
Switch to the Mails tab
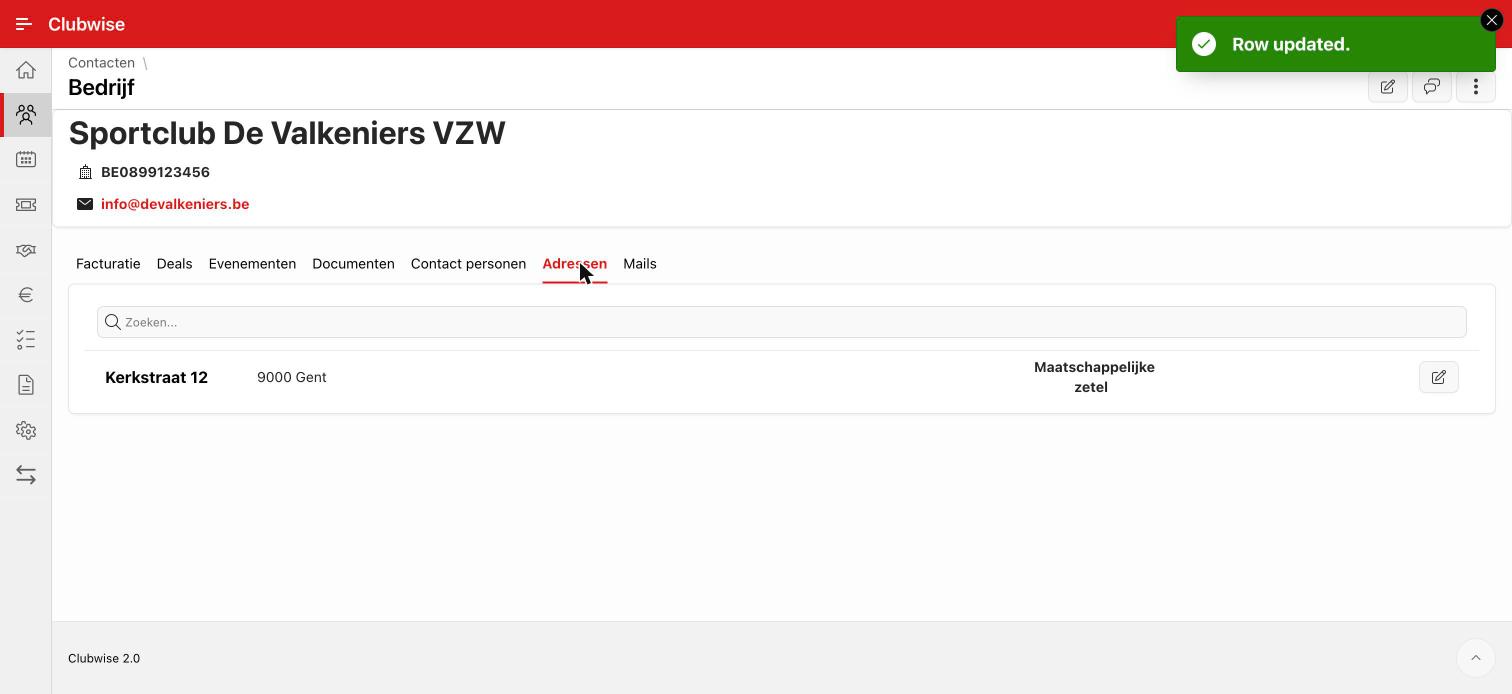640,264
